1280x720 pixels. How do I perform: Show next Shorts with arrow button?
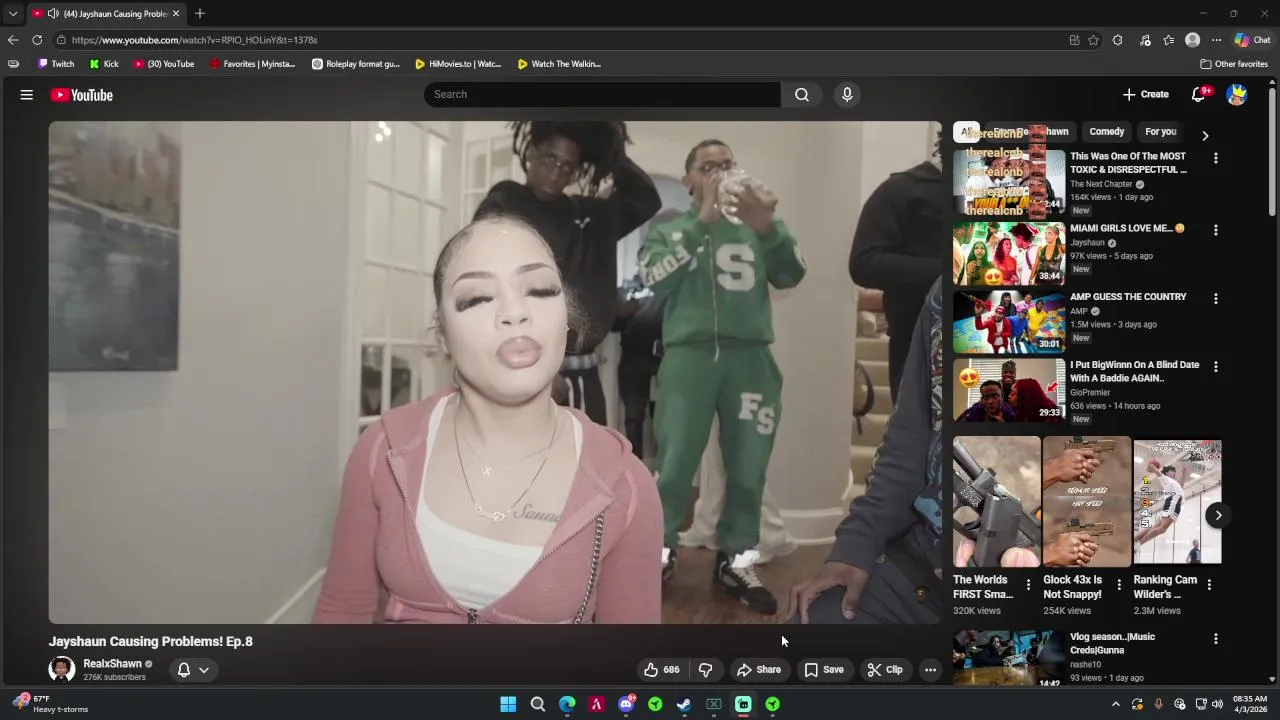[1218, 515]
